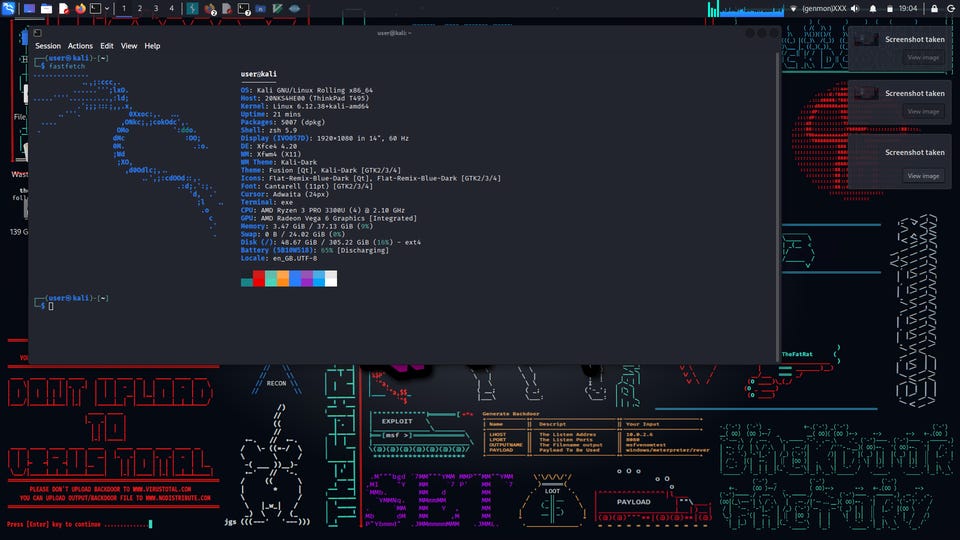Click the 'OS: Kali GNU/Linux Rolling' line
The width and height of the screenshot is (960, 540).
coord(307,90)
